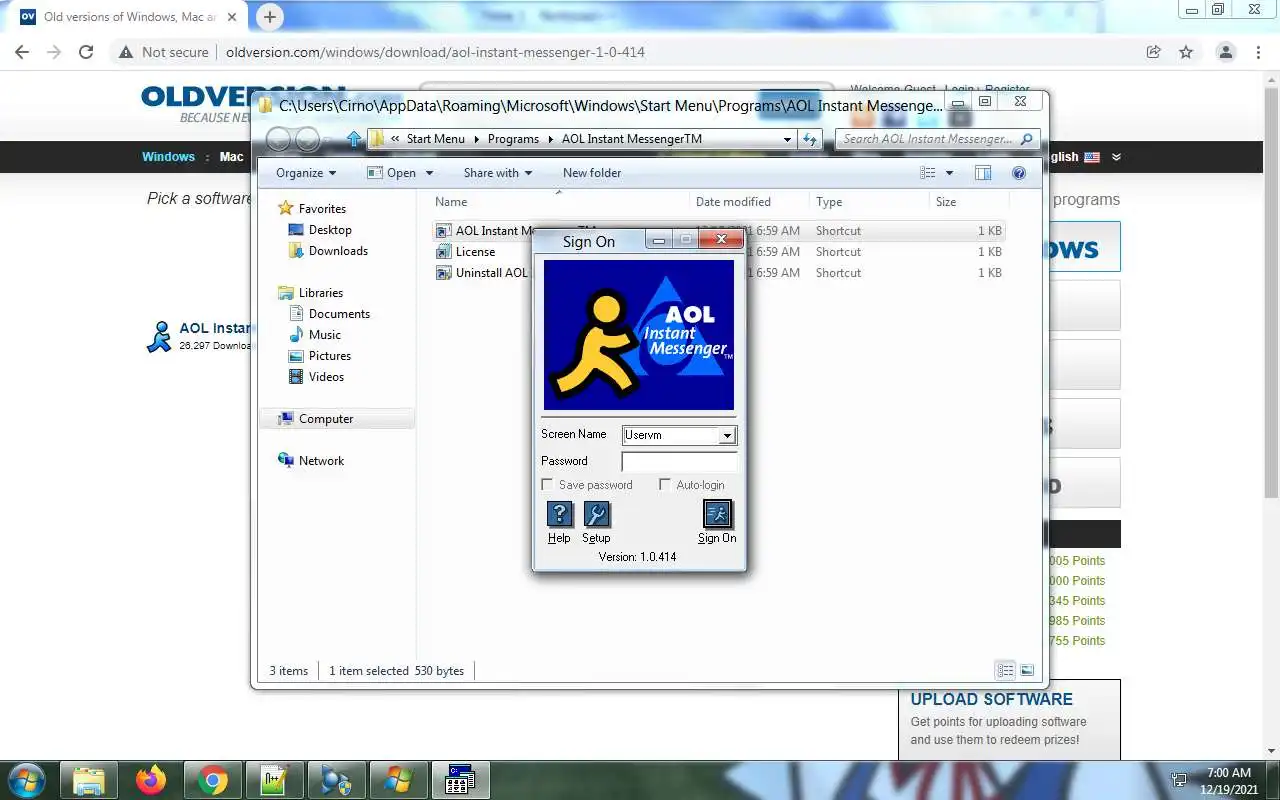Switch to details view icon bottom right
Screen dimensions: 1280x800
tap(1005, 670)
